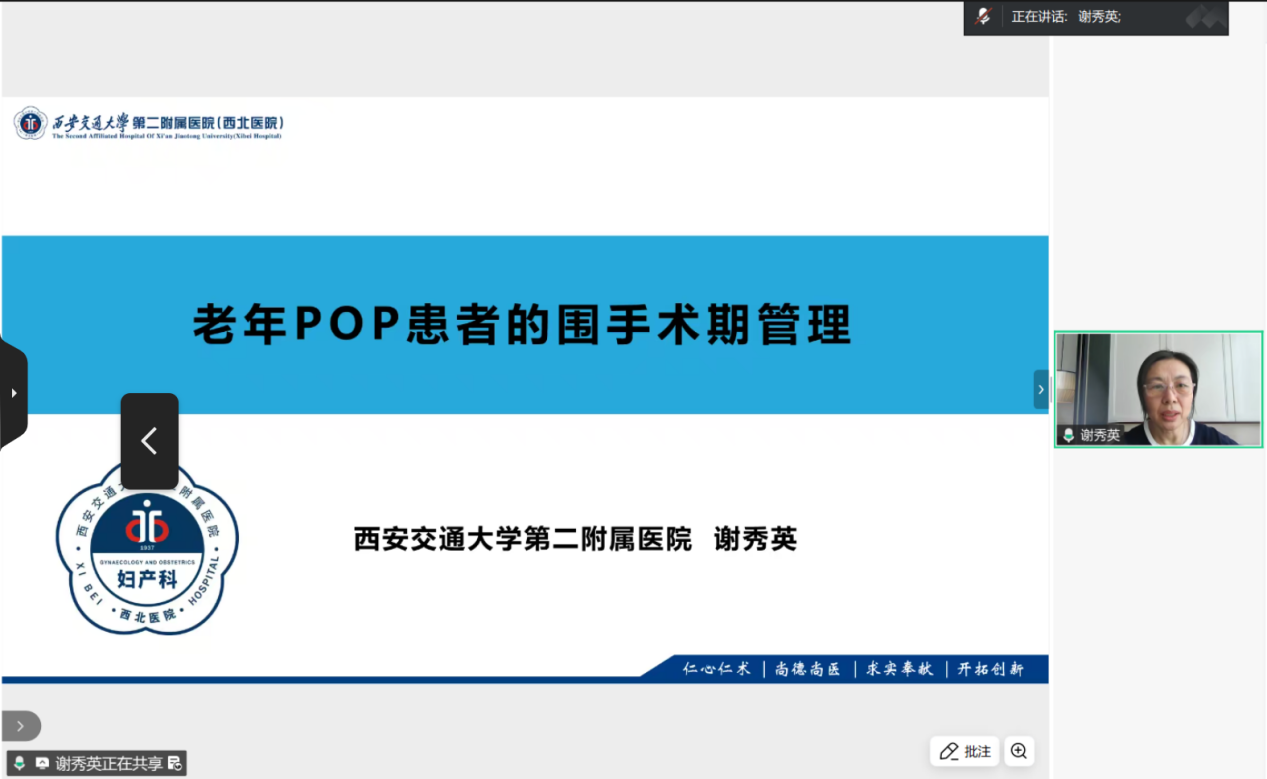Click the screen share icon in sharing status bar
Image resolution: width=1267 pixels, height=779 pixels.
[x=42, y=763]
